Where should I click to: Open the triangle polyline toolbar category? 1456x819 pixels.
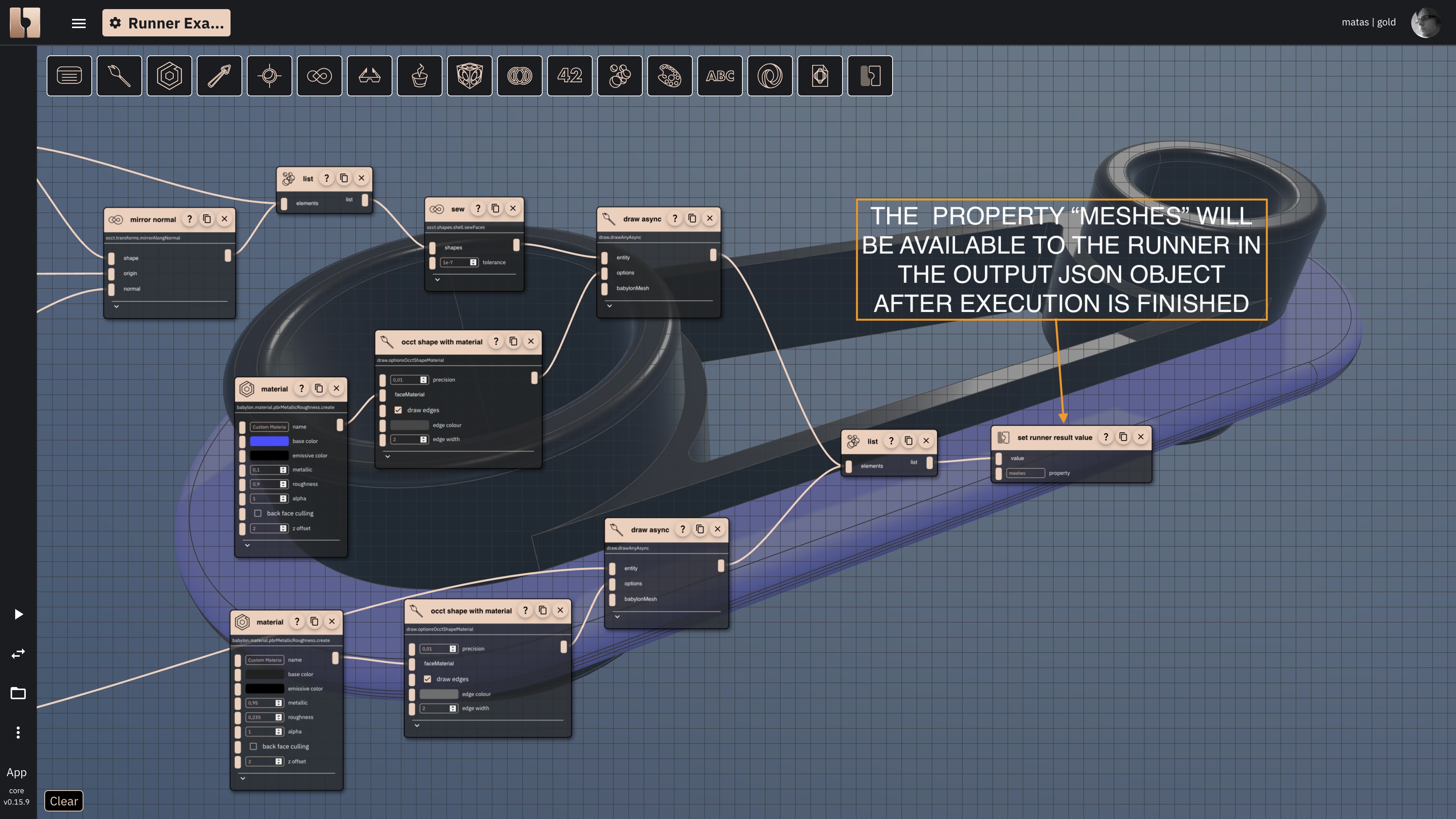click(x=370, y=76)
